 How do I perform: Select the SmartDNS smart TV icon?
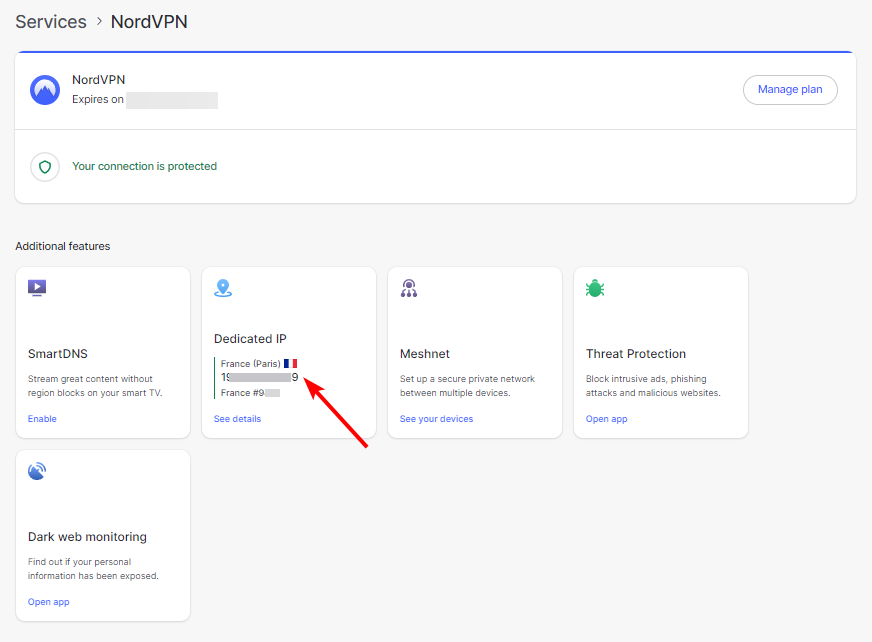[x=37, y=287]
